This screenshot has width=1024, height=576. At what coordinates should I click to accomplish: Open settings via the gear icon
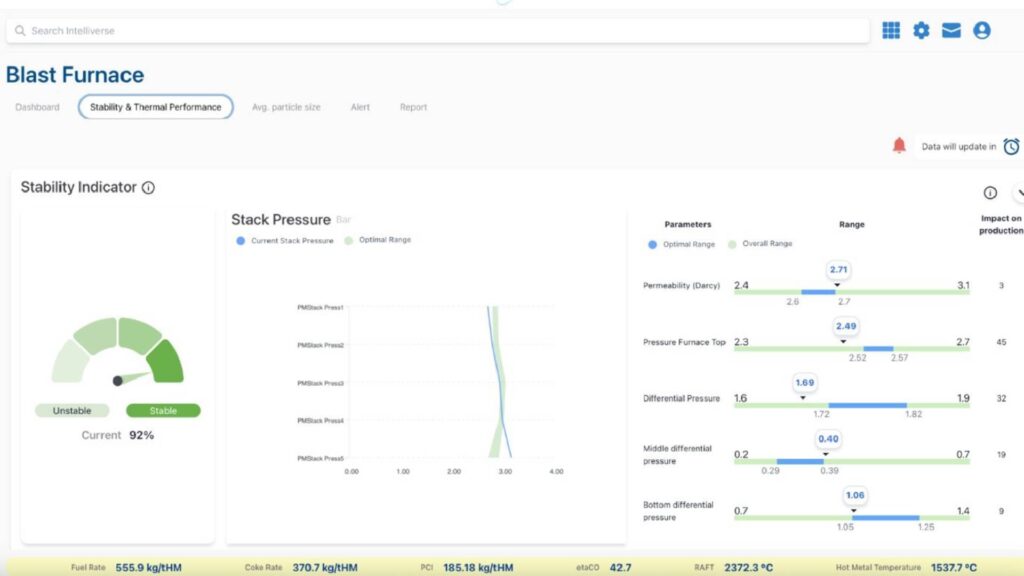pos(921,31)
